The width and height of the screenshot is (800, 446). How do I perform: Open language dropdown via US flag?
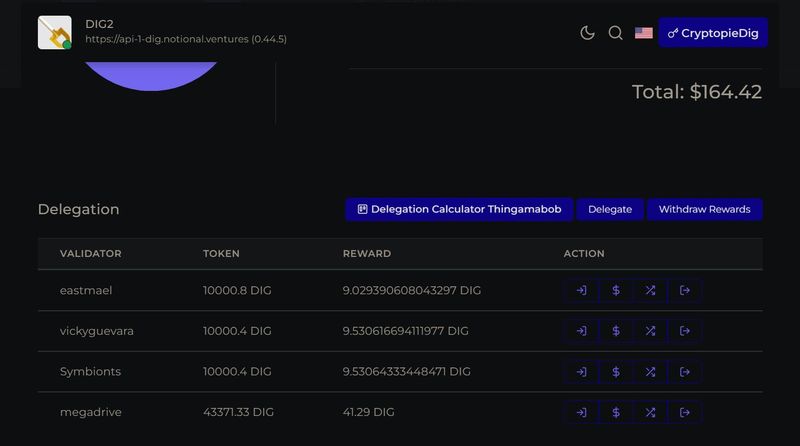point(644,33)
